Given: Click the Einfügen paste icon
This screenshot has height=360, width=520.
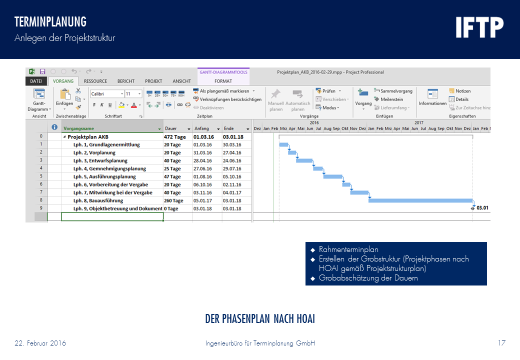Looking at the screenshot, I should [65, 95].
